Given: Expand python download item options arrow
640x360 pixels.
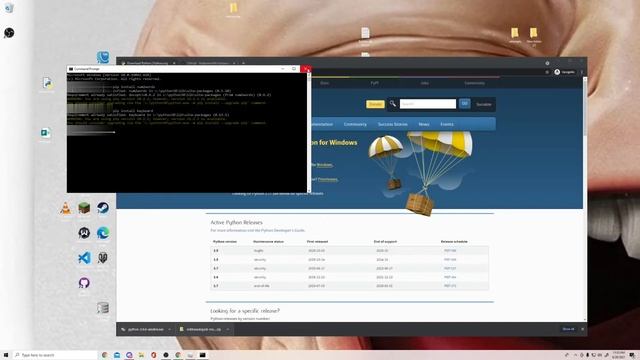Looking at the screenshot, I should tap(169, 329).
